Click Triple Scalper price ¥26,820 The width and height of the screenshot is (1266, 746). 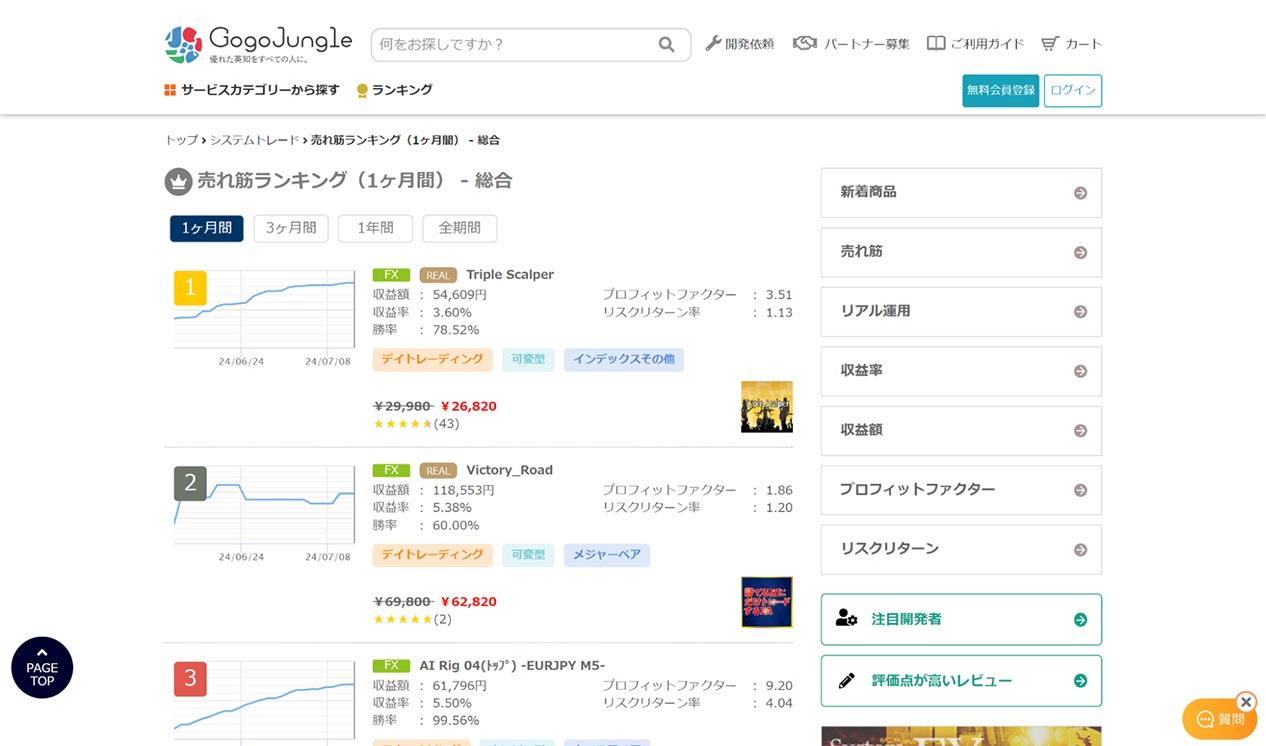pos(469,406)
